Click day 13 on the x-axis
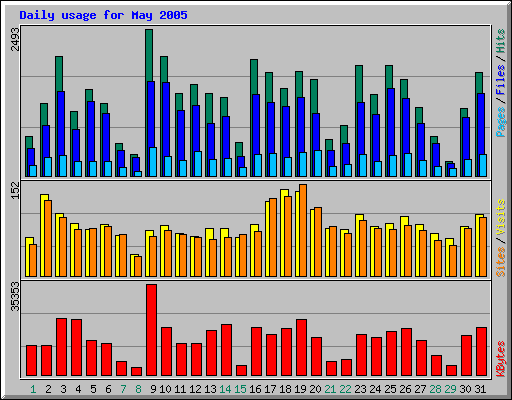 [210, 389]
